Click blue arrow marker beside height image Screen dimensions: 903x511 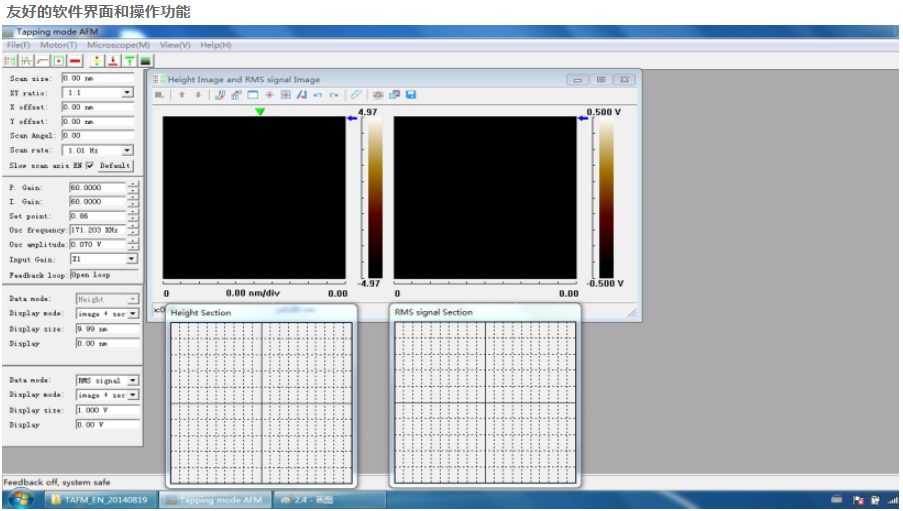click(x=352, y=119)
